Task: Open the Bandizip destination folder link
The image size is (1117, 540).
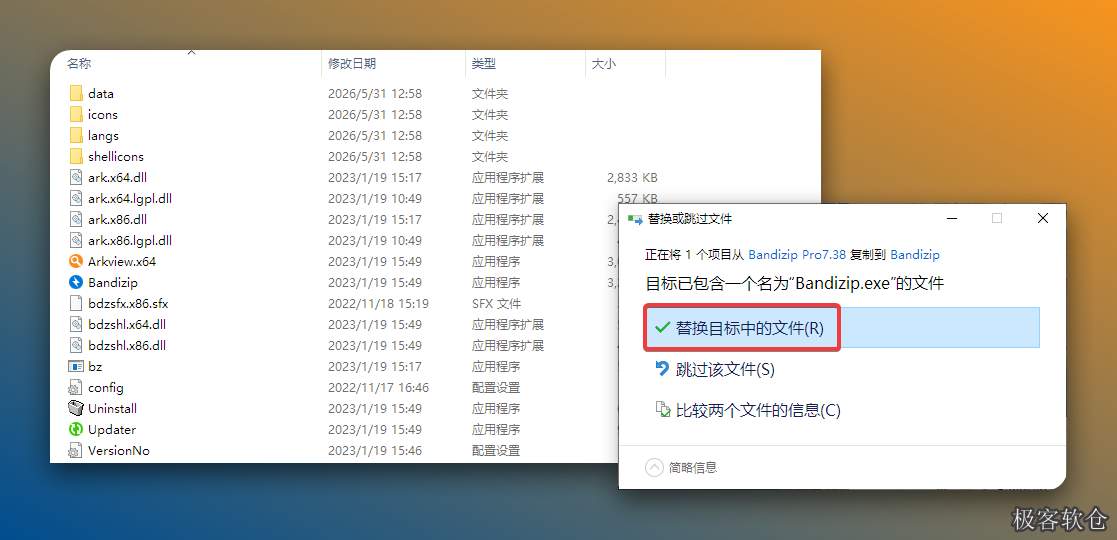Action: (915, 254)
